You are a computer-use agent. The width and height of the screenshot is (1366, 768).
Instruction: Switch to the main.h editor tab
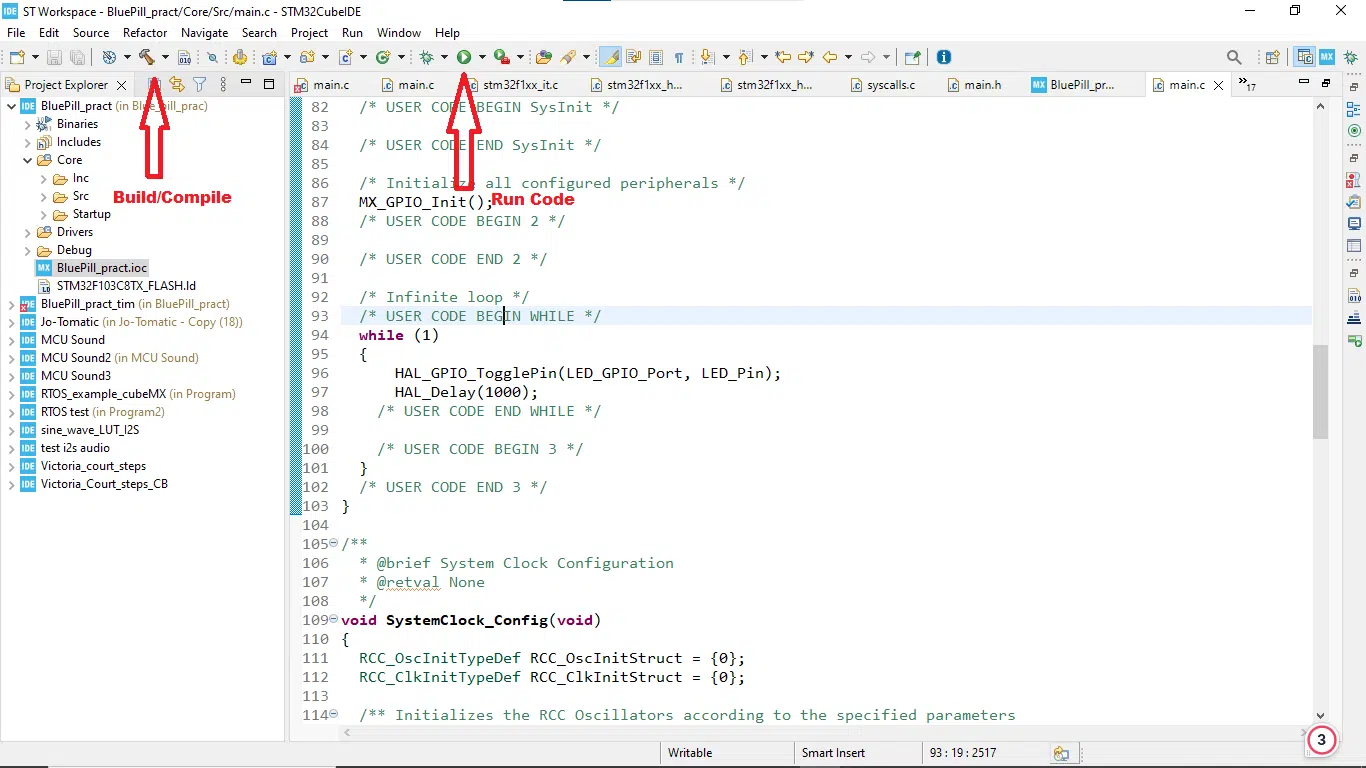coord(973,85)
